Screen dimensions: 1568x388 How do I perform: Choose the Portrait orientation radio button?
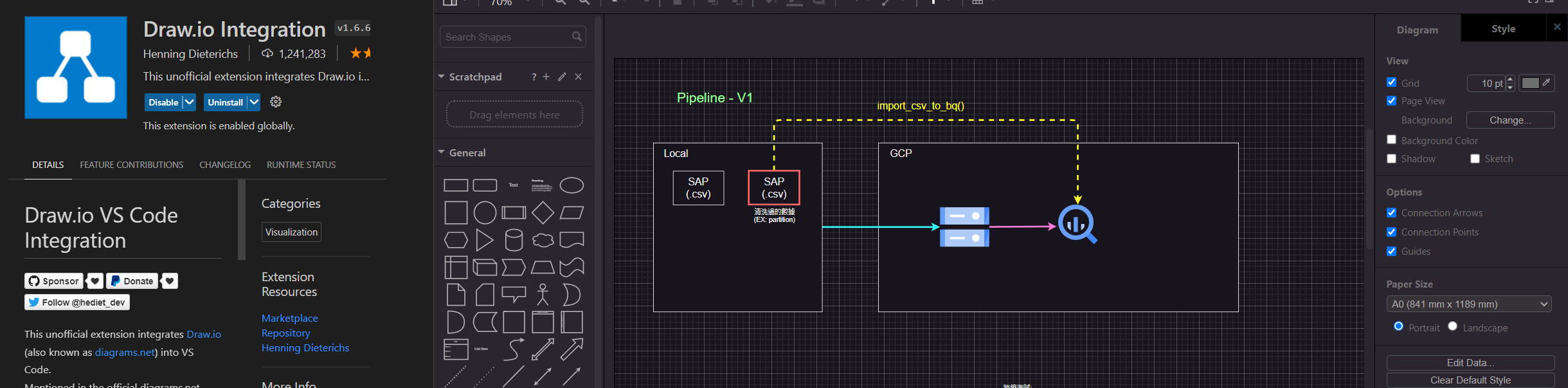[1398, 326]
